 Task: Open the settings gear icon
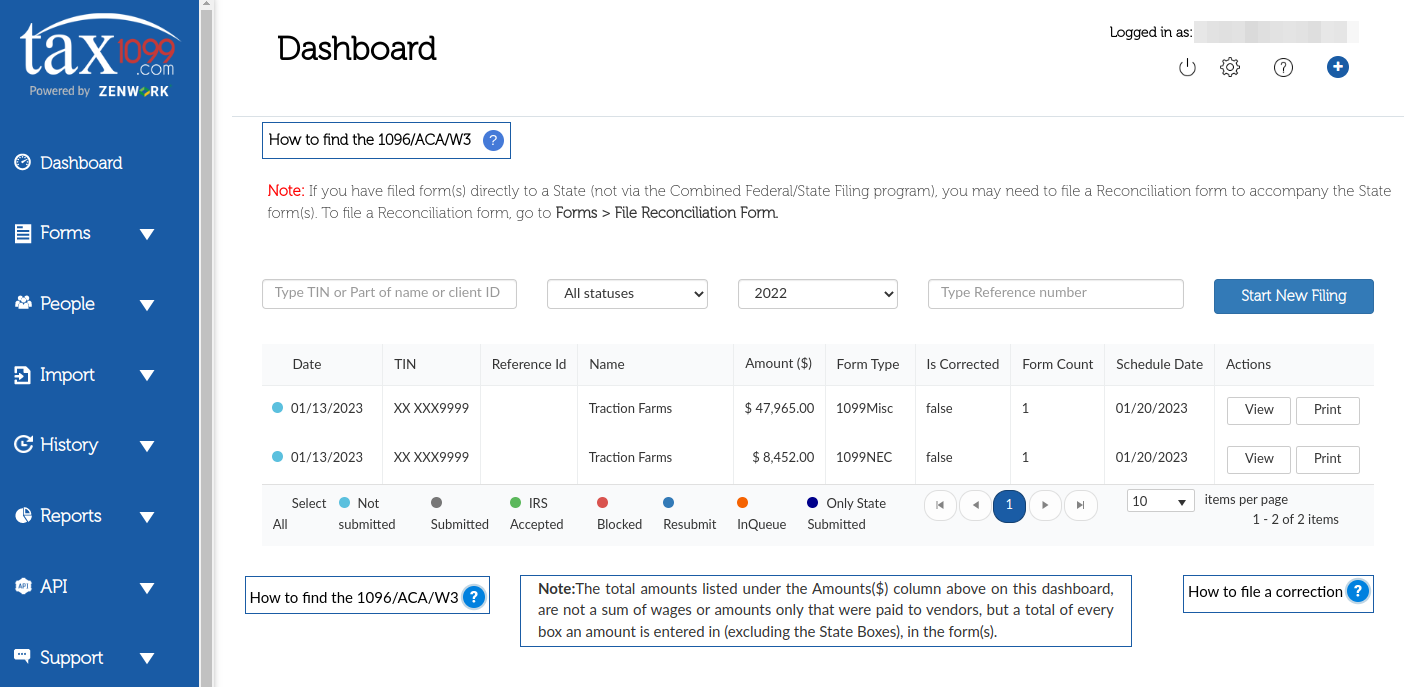pos(1230,68)
